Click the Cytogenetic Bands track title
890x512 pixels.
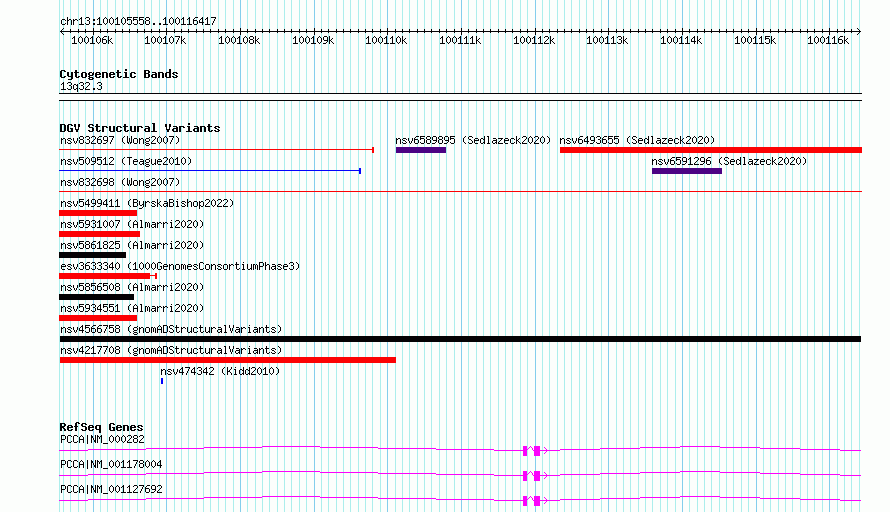pos(119,74)
